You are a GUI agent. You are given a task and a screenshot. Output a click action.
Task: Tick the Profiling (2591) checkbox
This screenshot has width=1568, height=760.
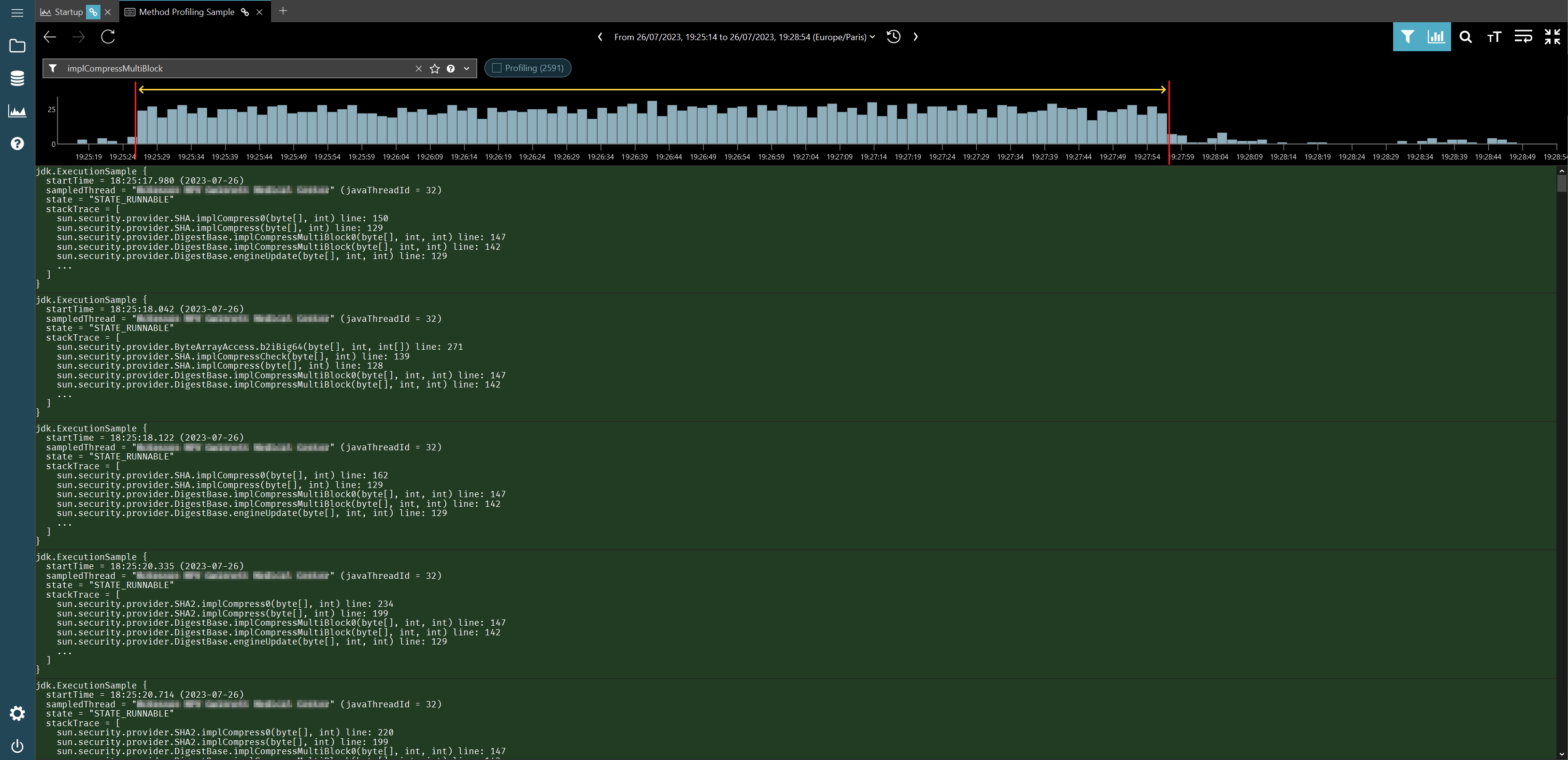(497, 68)
